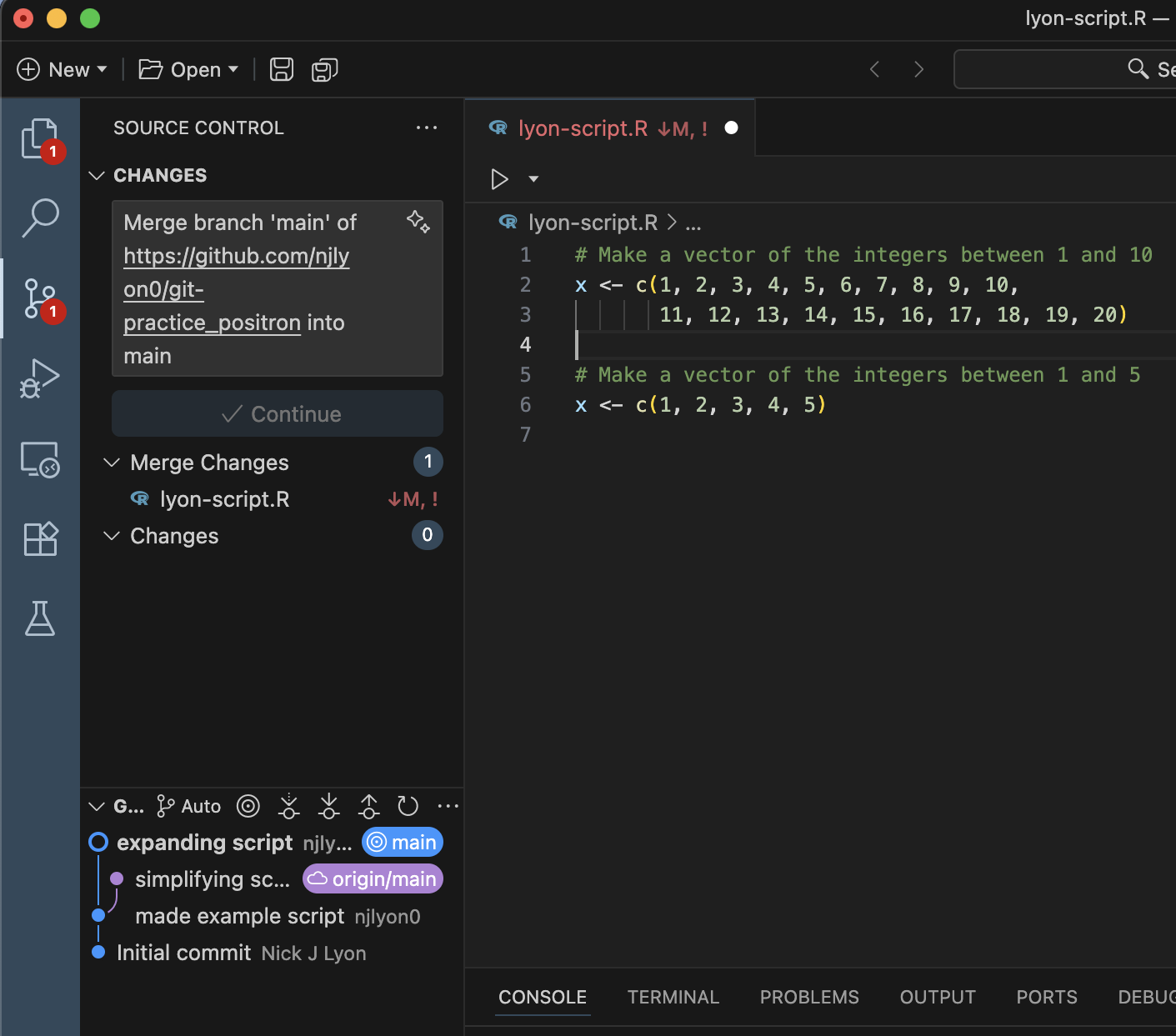Refresh the git graph view
This screenshot has height=1036, width=1176.
click(408, 806)
